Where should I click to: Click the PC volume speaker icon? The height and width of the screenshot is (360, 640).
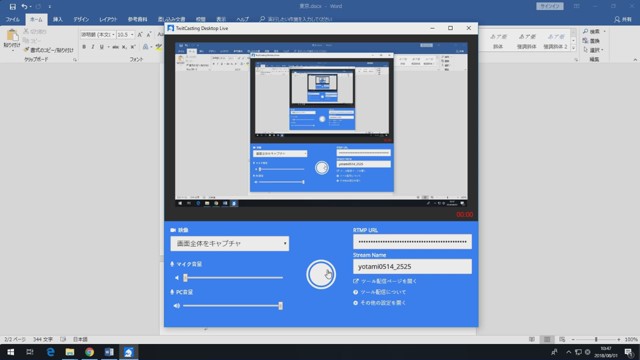pos(177,306)
